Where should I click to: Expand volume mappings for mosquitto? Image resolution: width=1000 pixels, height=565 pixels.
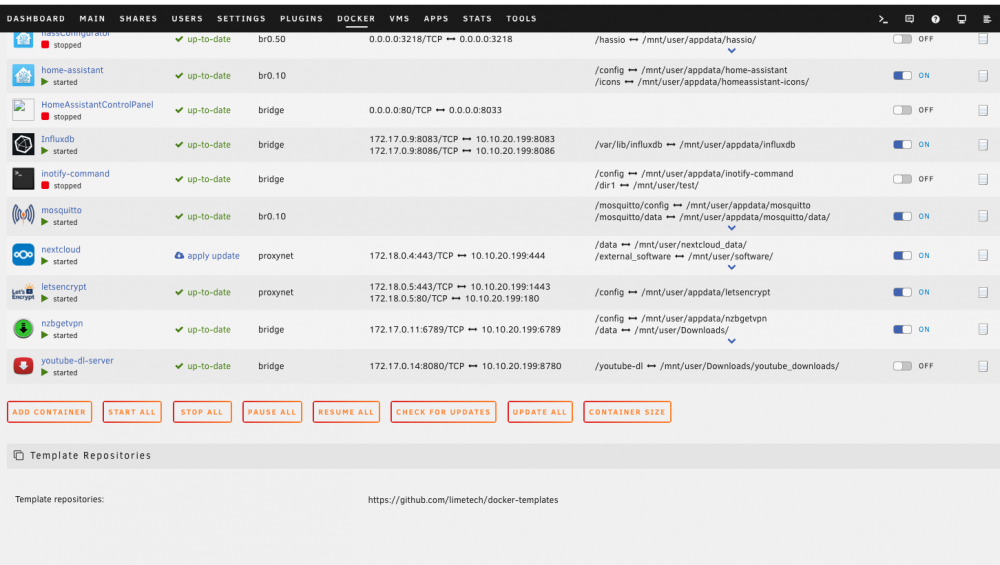pos(732,228)
